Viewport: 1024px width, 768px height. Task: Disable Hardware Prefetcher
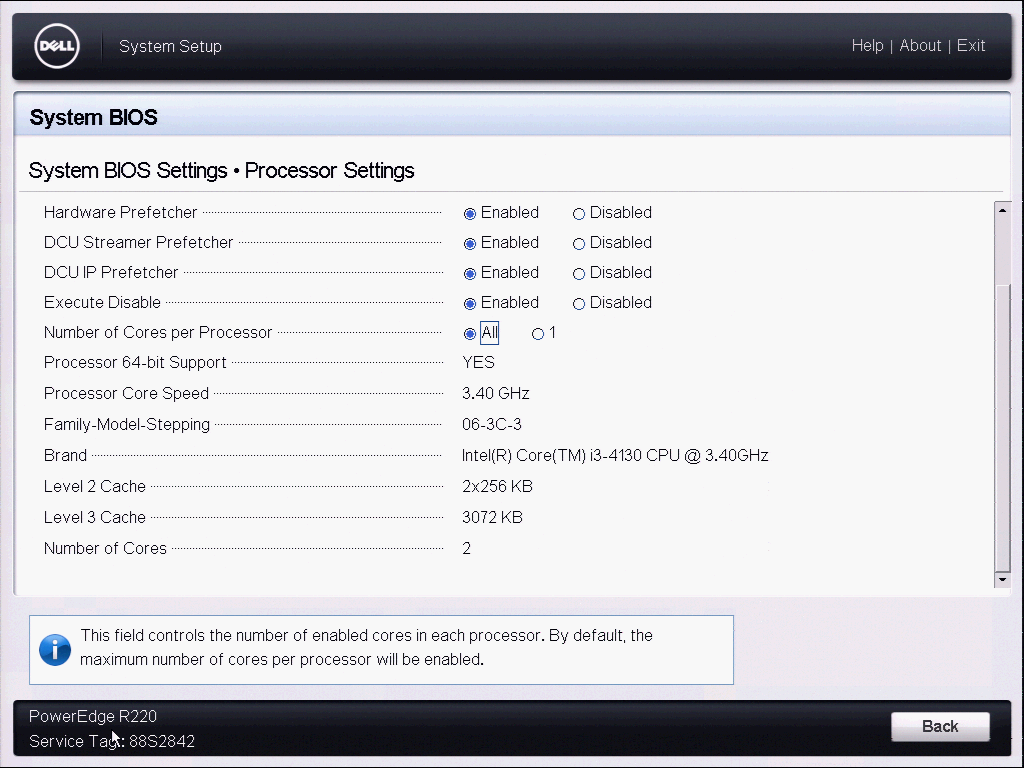tap(579, 214)
